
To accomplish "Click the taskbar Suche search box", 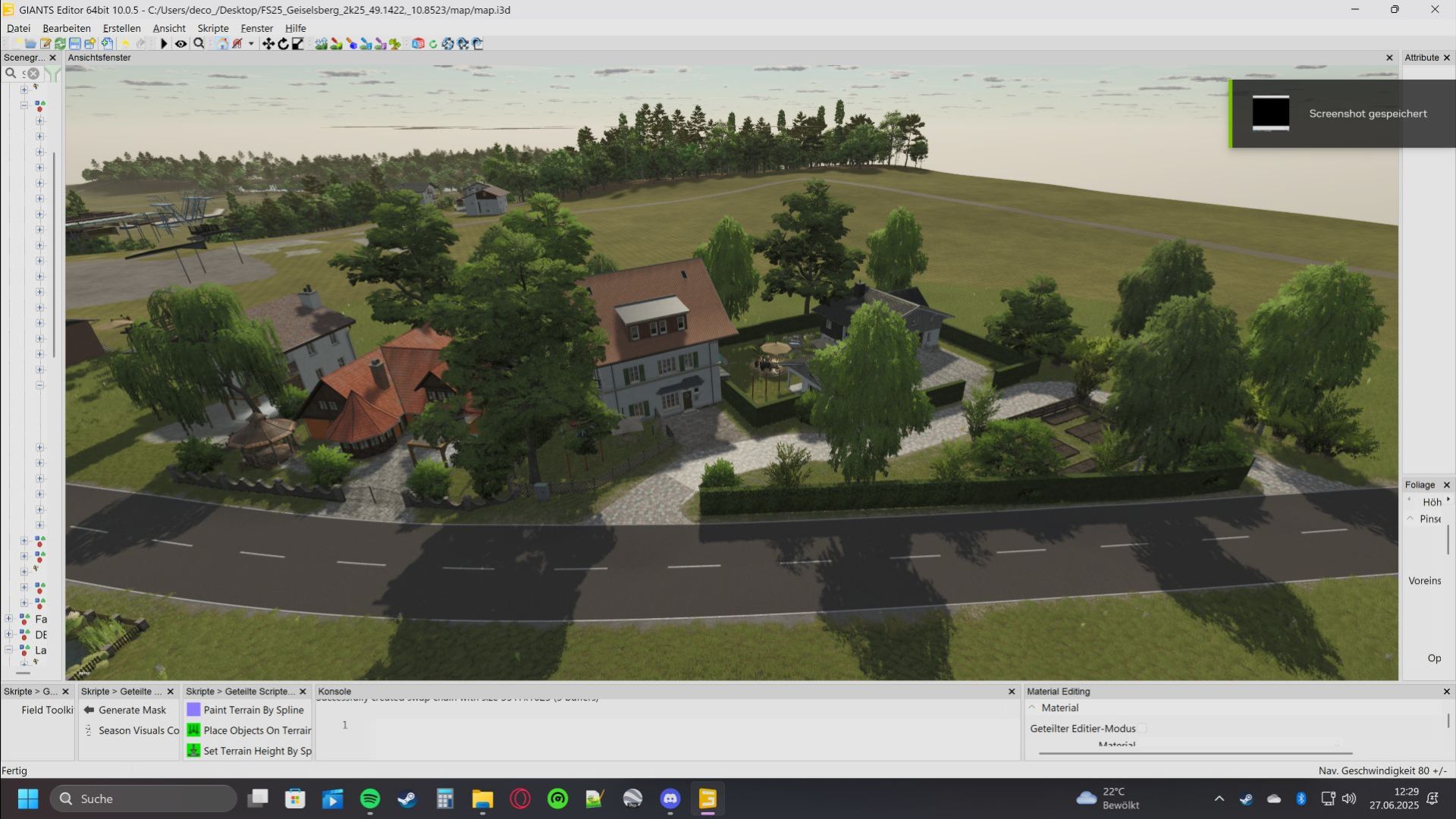I will click(144, 799).
